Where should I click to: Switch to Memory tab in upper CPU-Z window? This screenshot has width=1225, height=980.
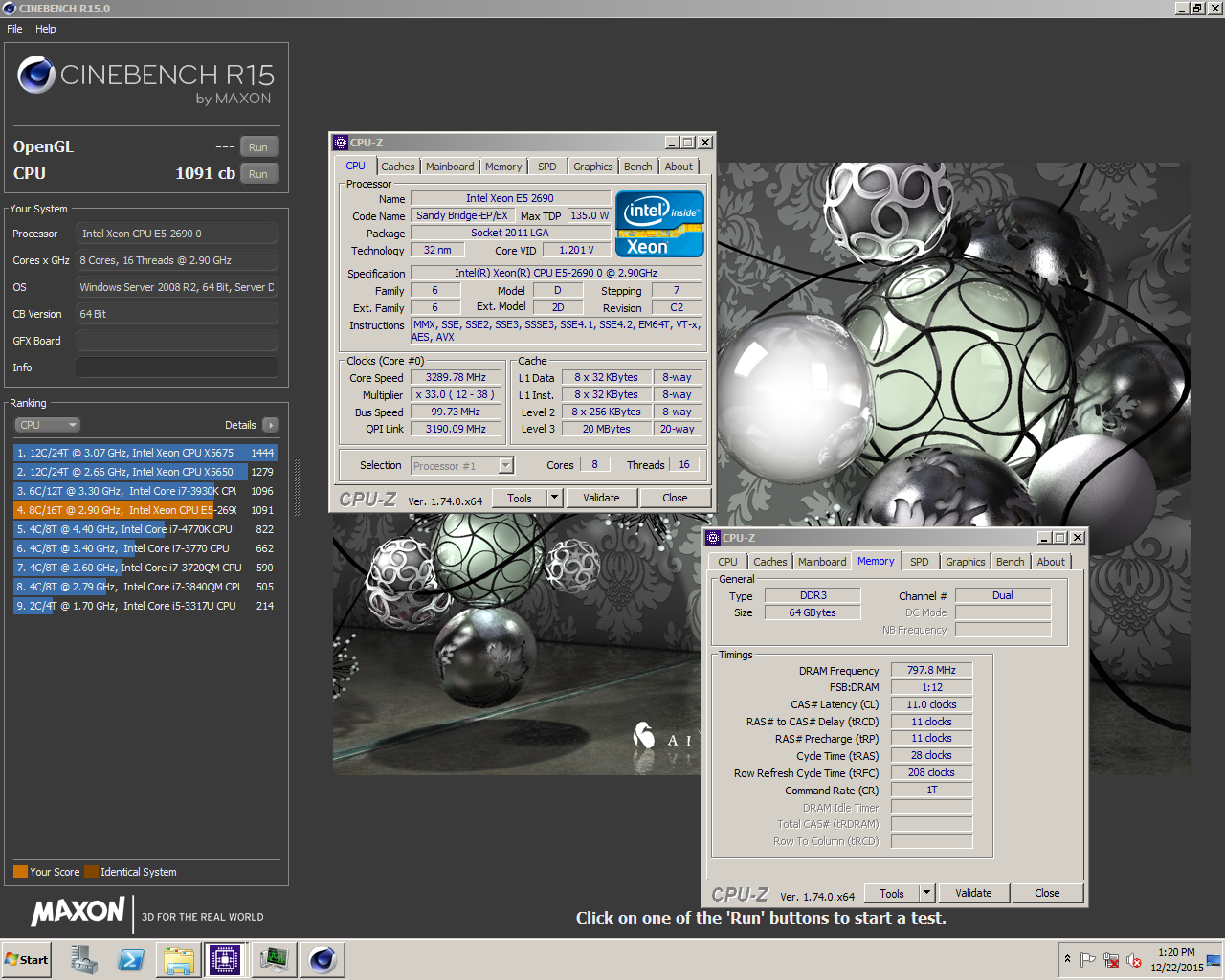pyautogui.click(x=503, y=167)
